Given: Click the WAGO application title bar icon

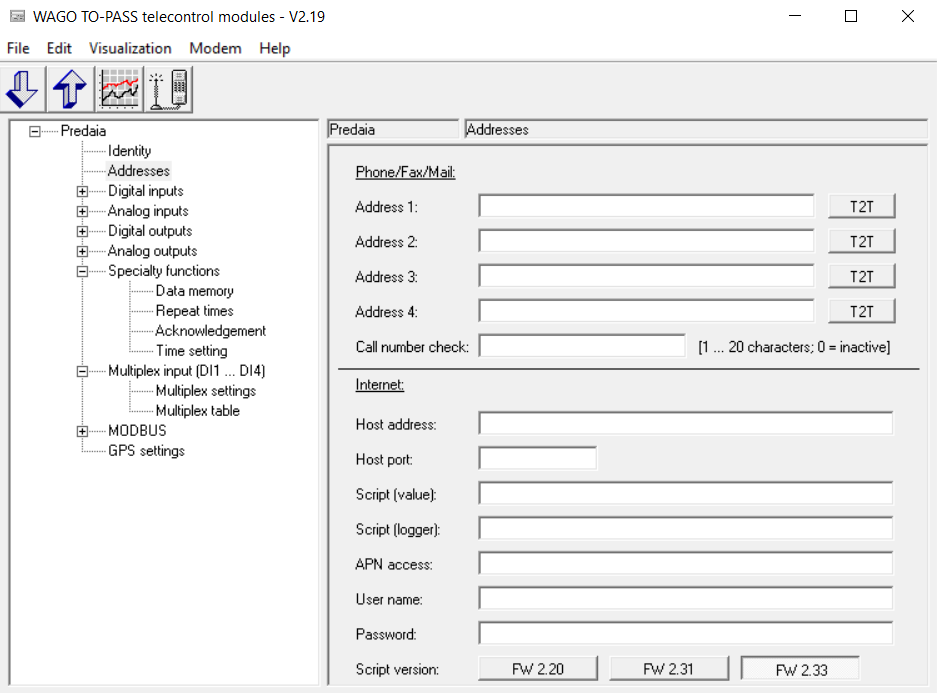Looking at the screenshot, I should coord(18,16).
